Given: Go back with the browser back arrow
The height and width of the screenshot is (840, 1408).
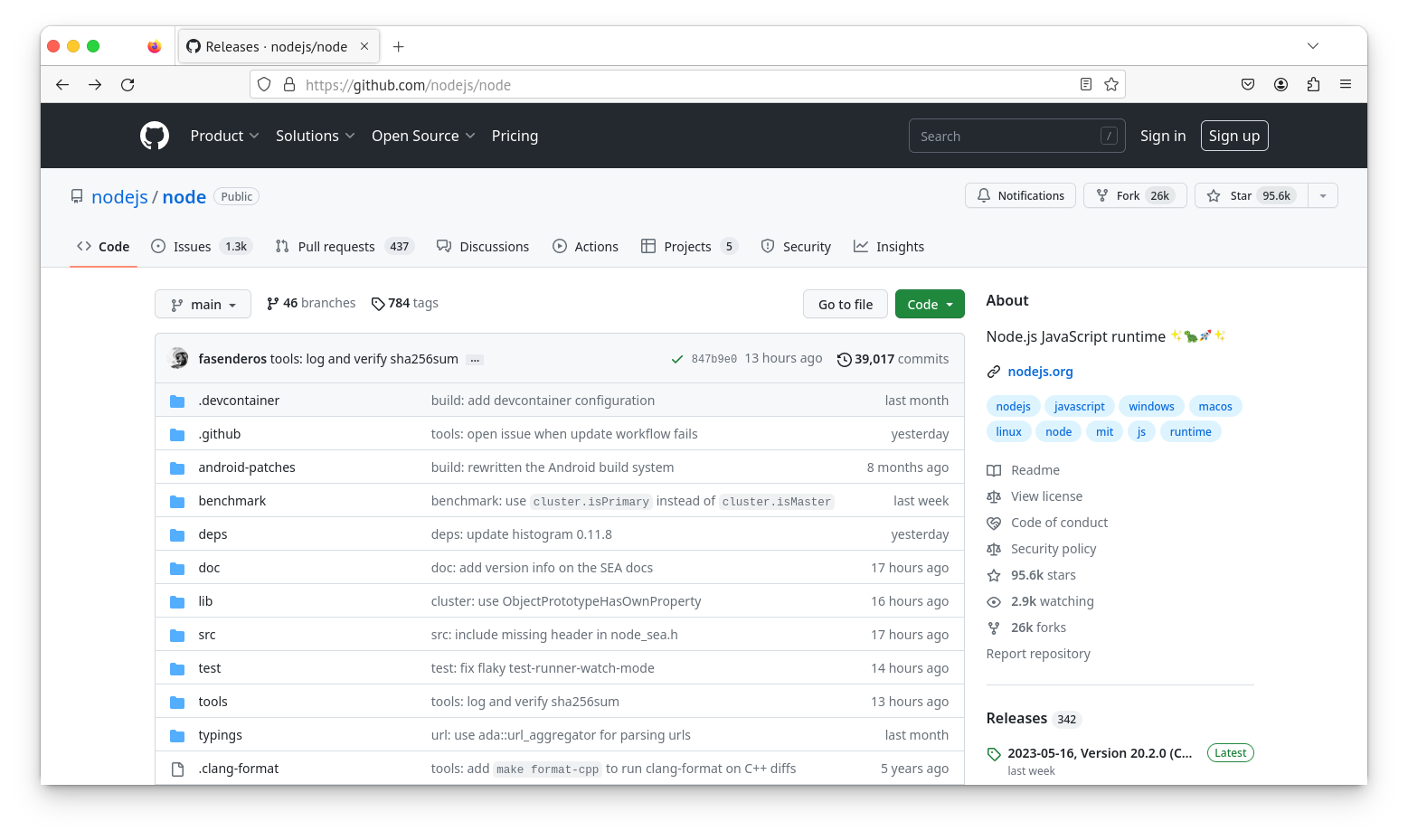Looking at the screenshot, I should (62, 85).
